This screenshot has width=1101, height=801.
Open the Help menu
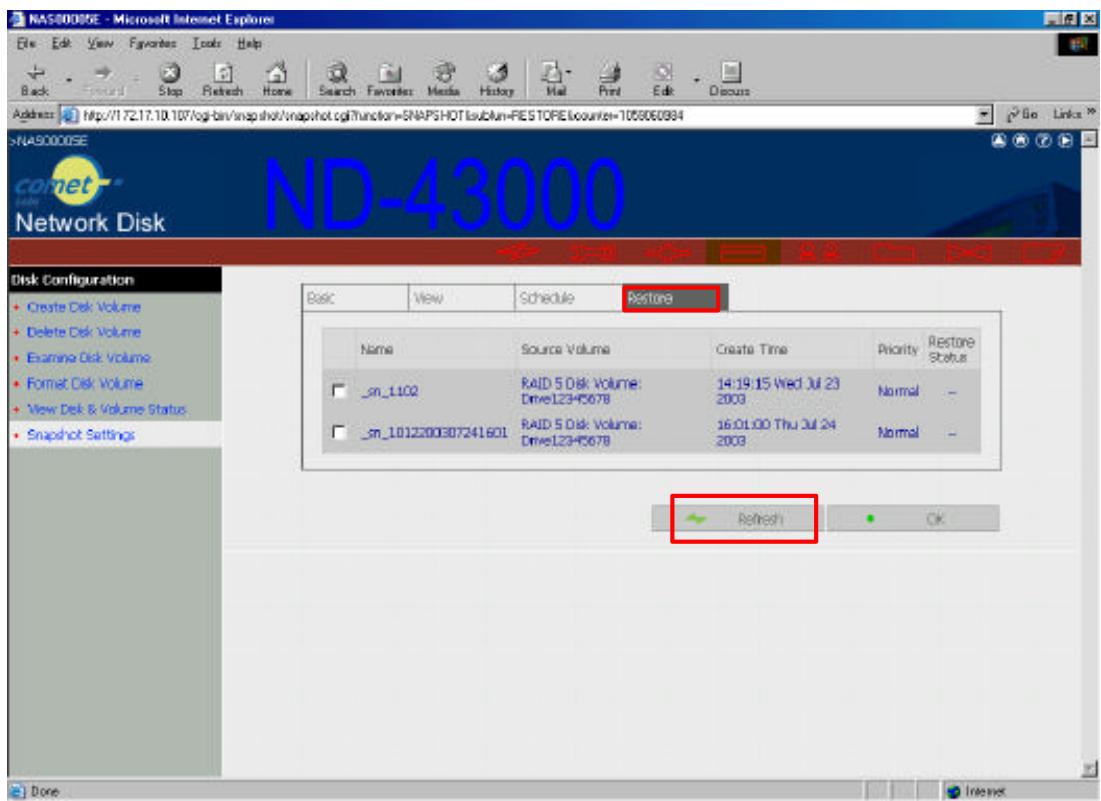click(x=249, y=44)
